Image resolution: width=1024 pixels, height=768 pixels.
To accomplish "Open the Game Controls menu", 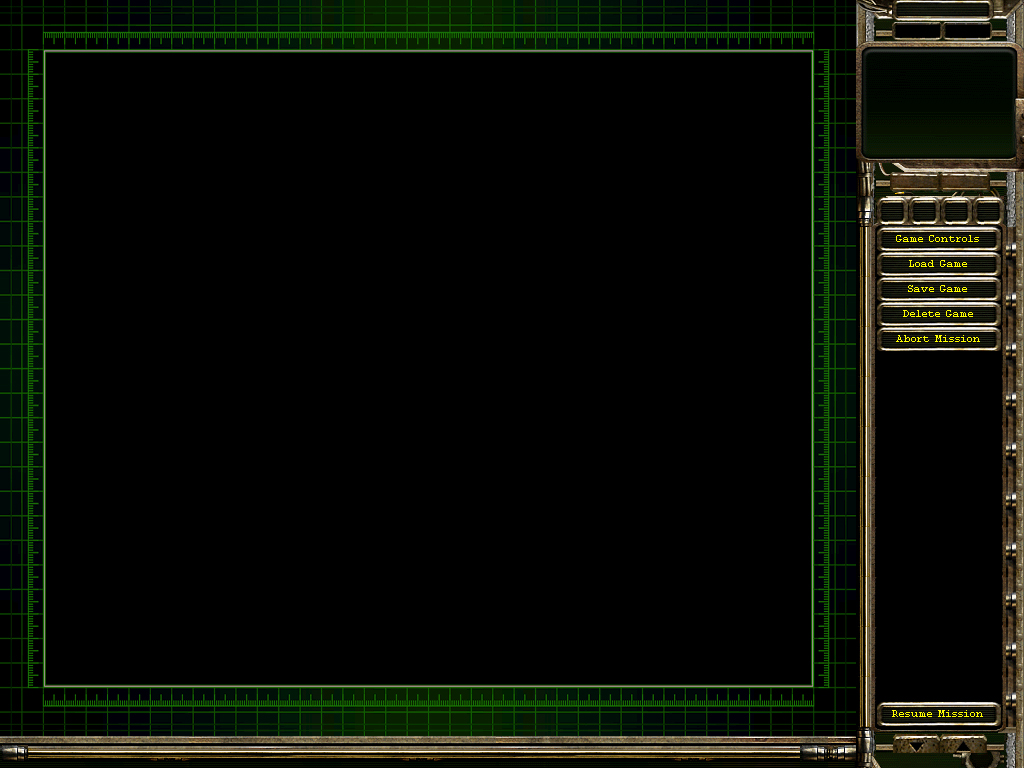I will pos(938,239).
